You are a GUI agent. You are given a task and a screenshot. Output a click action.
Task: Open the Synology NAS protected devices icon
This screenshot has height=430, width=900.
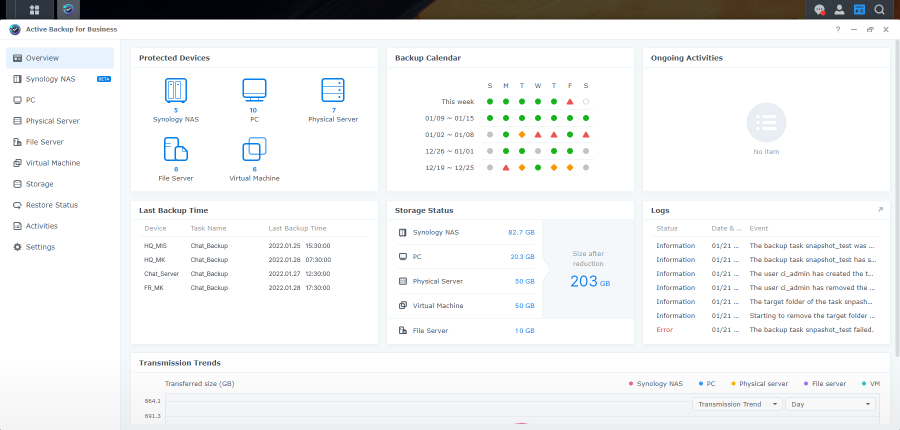pos(176,91)
